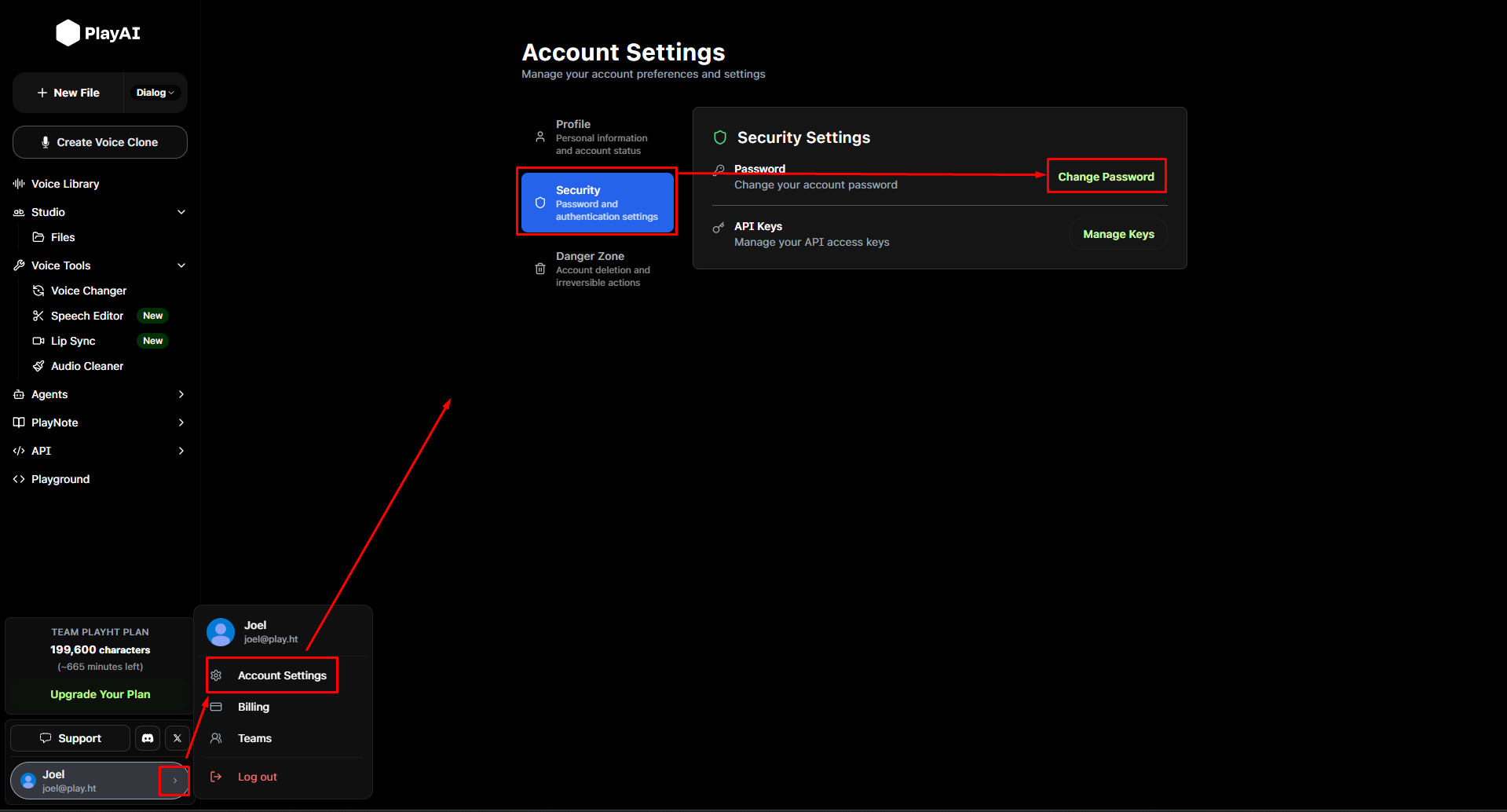Image resolution: width=1507 pixels, height=812 pixels.
Task: Expand the PlayNote section chevron
Action: tap(181, 422)
